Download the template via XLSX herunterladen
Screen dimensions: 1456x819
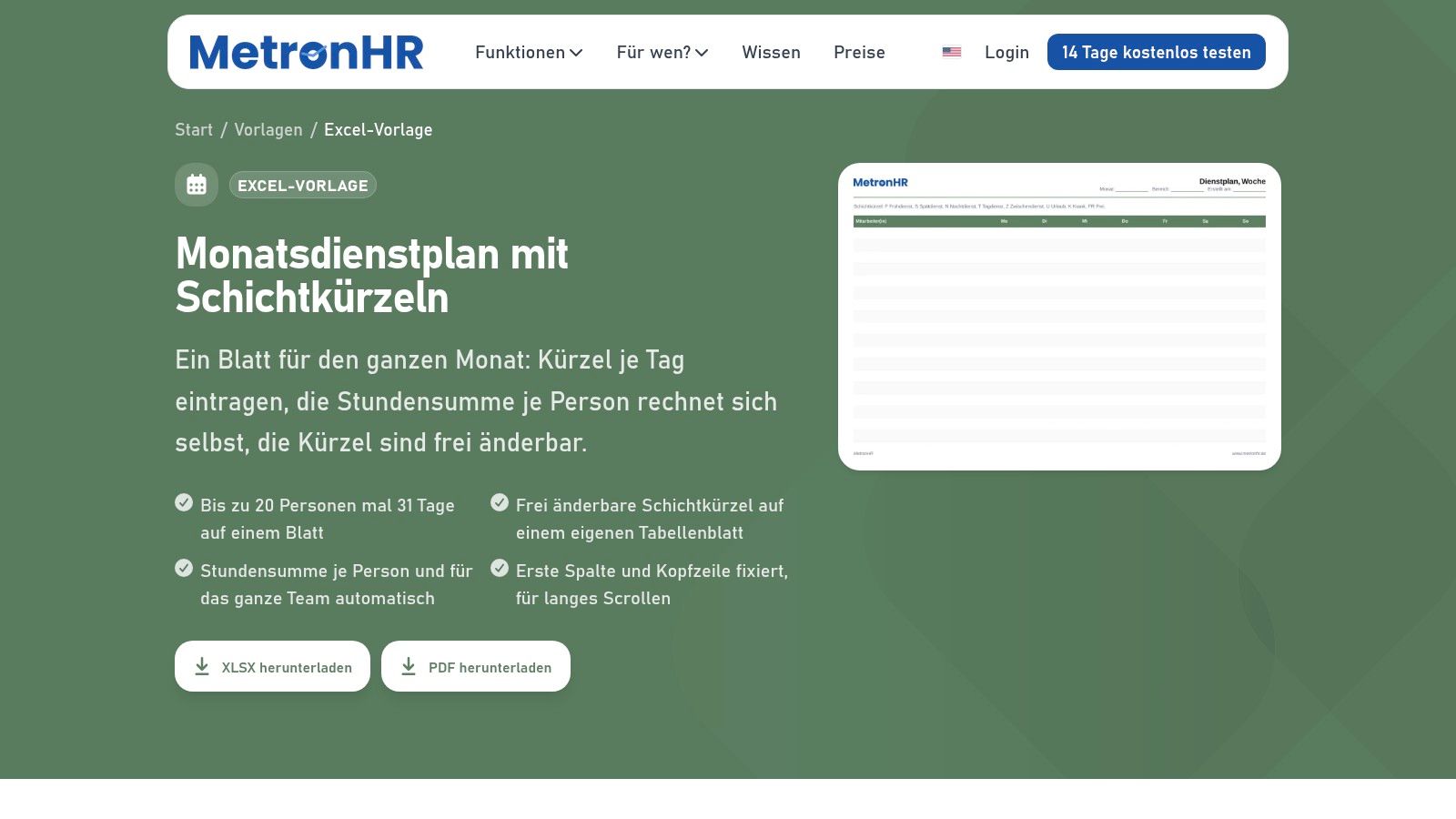click(x=272, y=666)
